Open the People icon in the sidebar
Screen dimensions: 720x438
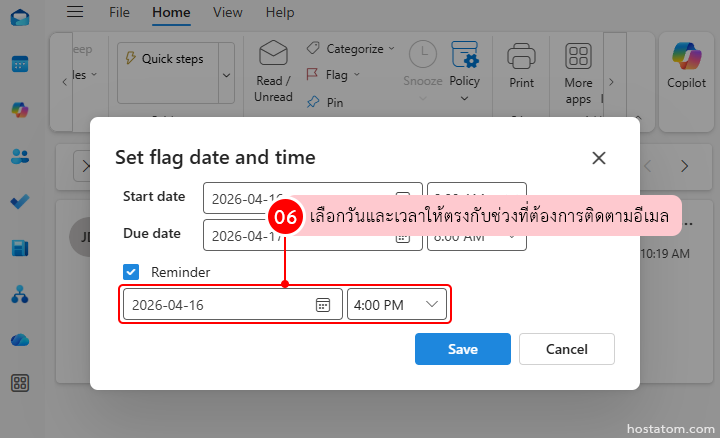pyautogui.click(x=20, y=156)
